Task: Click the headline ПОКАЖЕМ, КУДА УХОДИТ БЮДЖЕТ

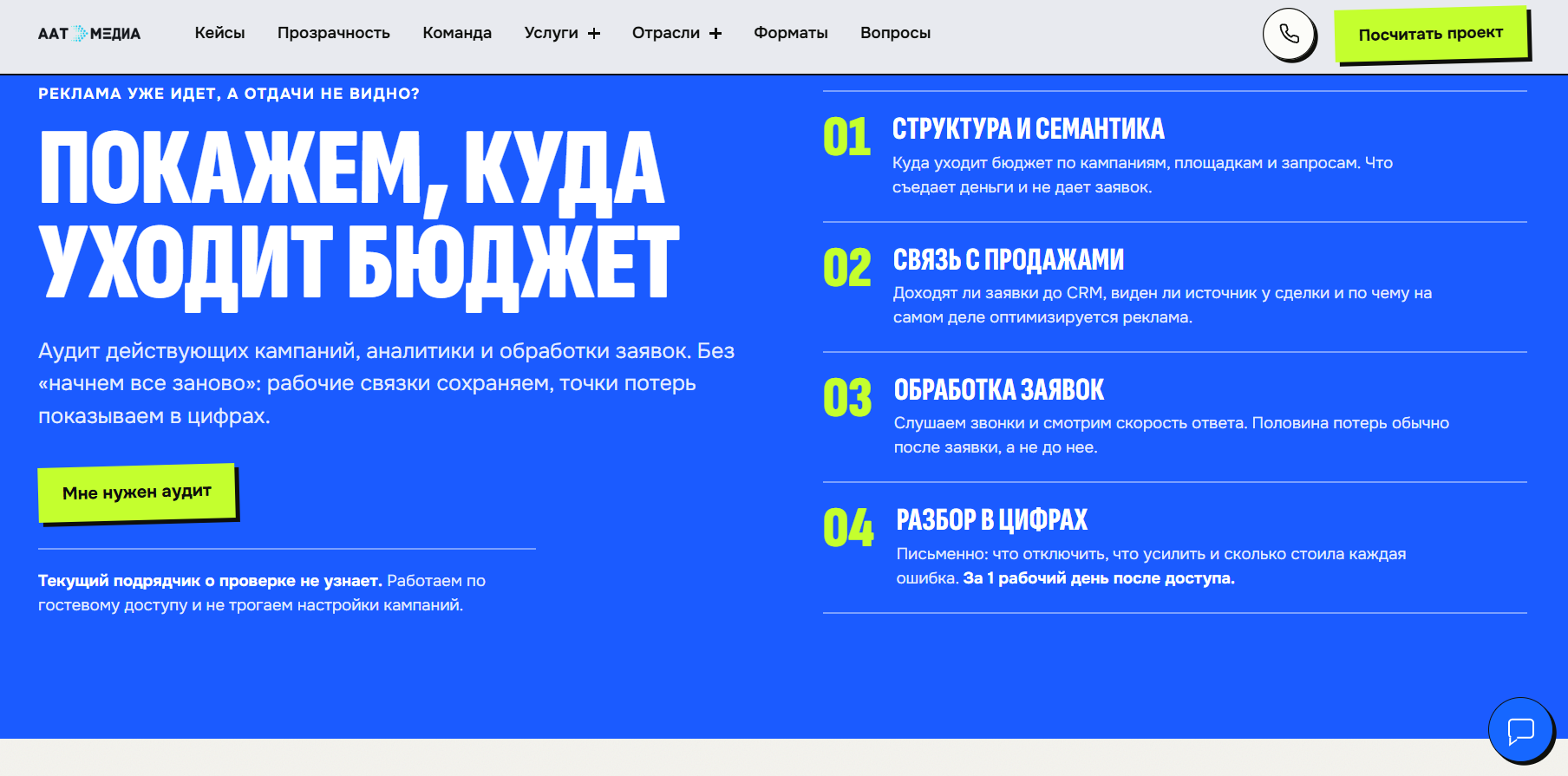Action: tap(359, 220)
